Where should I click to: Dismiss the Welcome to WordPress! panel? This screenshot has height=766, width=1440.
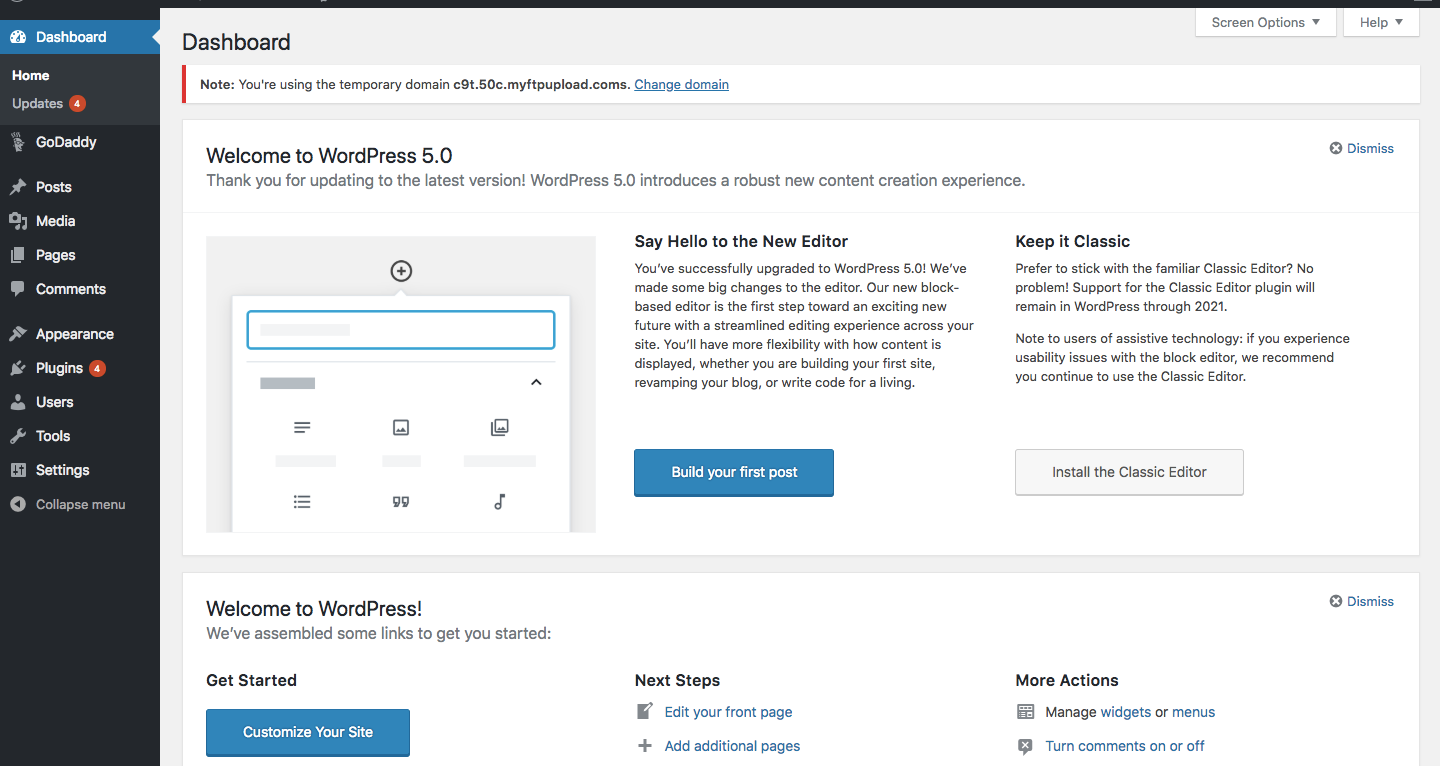[x=1361, y=601]
